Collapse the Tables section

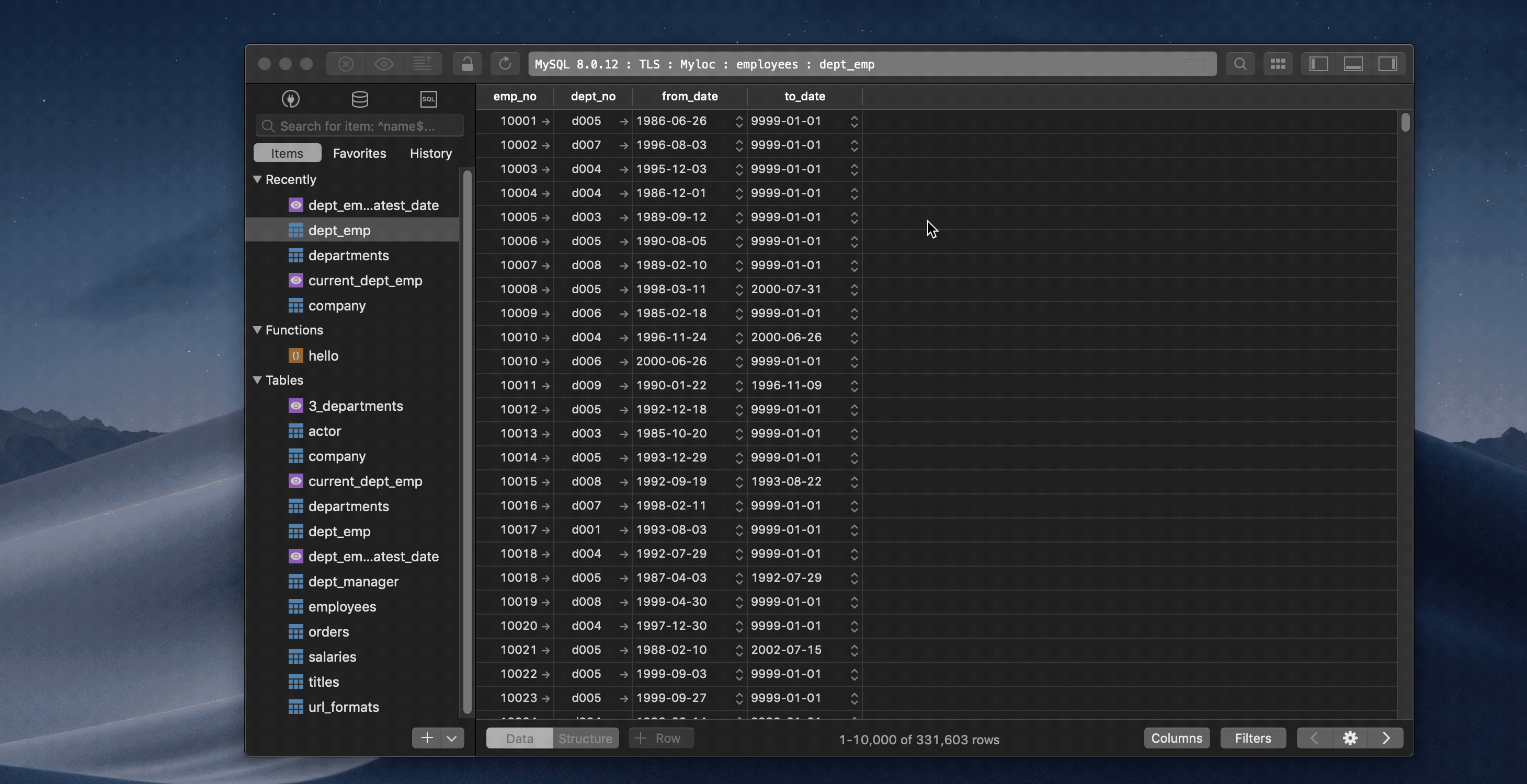(257, 380)
